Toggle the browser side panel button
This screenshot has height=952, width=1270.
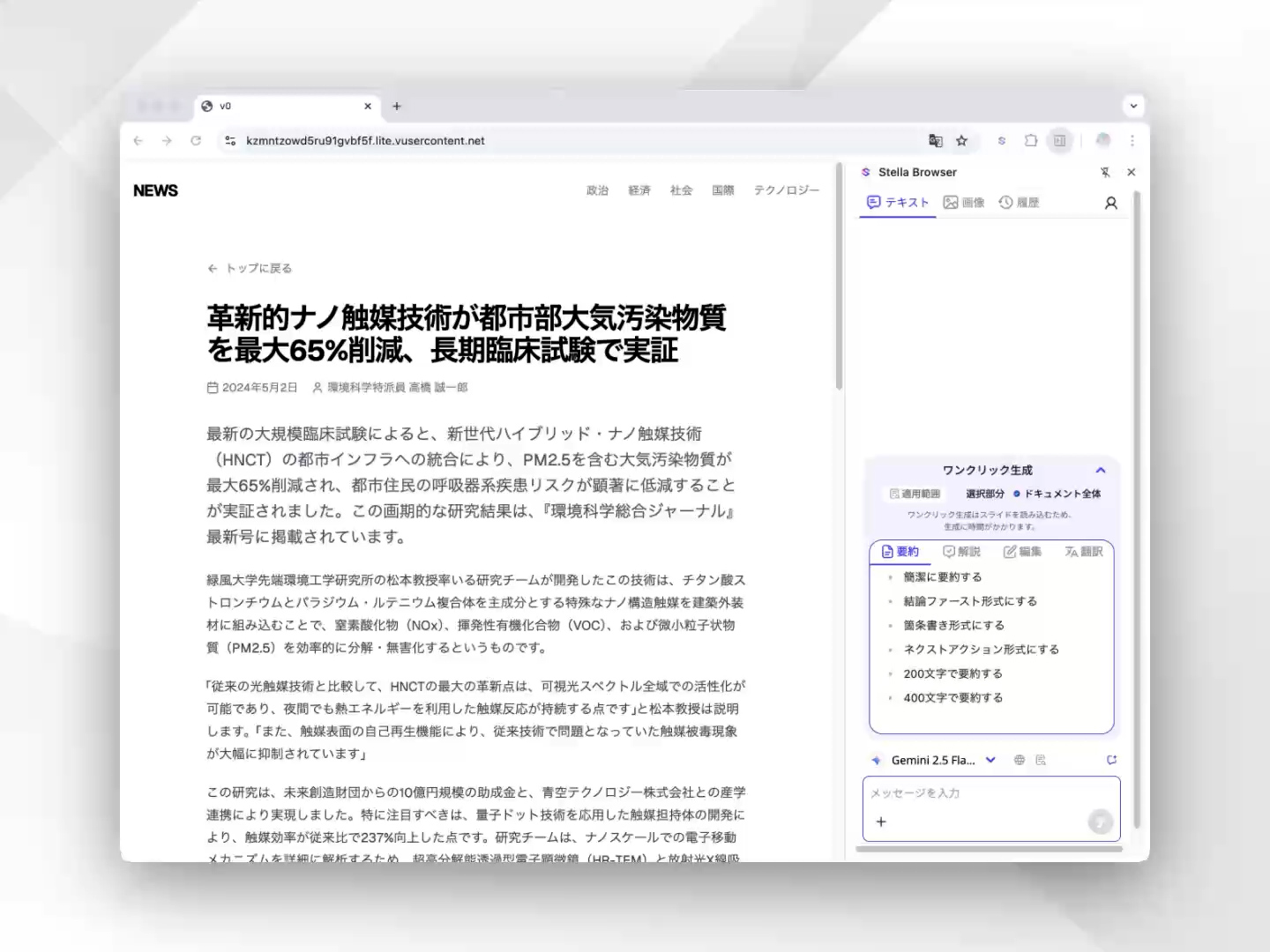[x=1059, y=141]
